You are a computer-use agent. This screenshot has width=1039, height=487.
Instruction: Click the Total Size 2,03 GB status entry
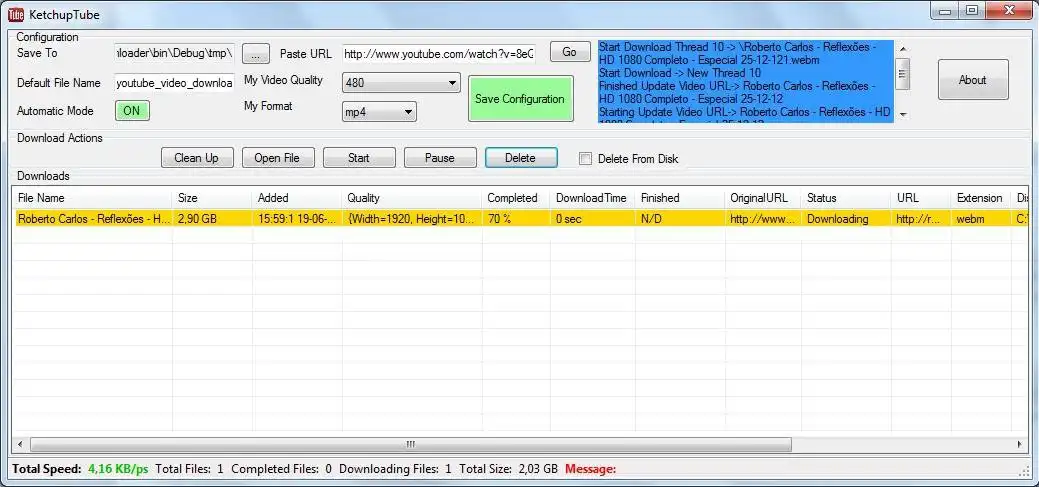(x=508, y=468)
